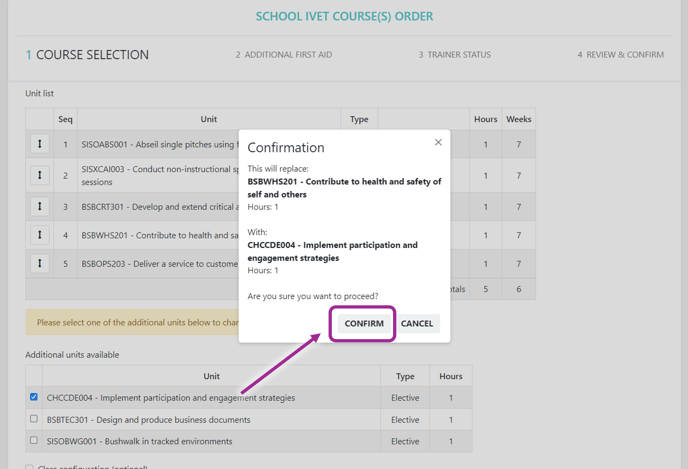This screenshot has height=469, width=688.
Task: Click bold CHCCDE004 text in the dialog
Action: click(x=333, y=251)
